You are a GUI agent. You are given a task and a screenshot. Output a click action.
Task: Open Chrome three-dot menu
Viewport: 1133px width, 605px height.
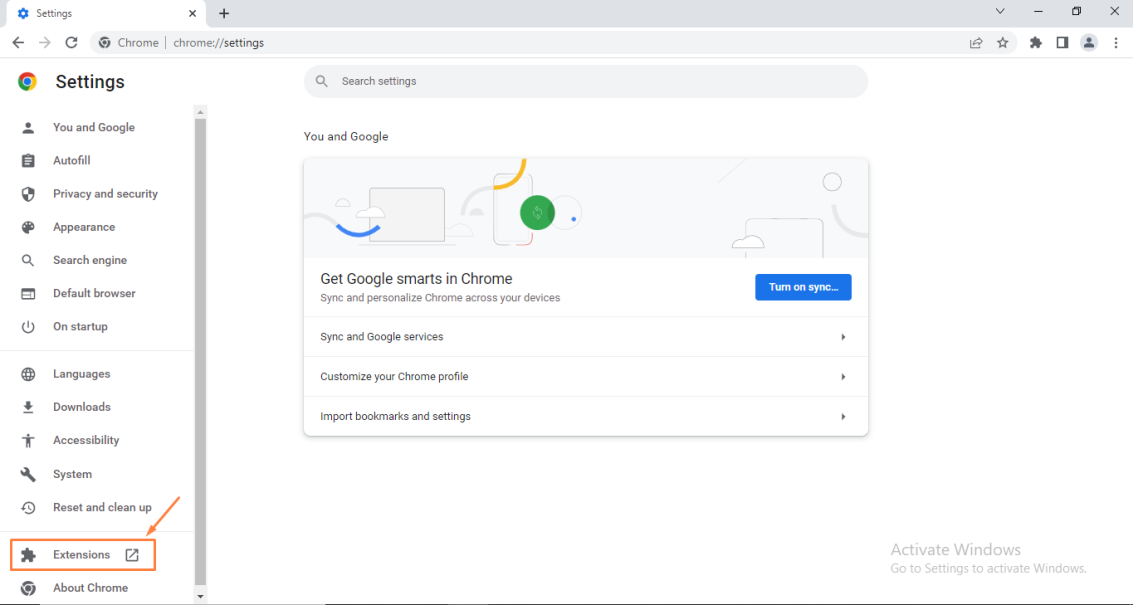(x=1116, y=43)
